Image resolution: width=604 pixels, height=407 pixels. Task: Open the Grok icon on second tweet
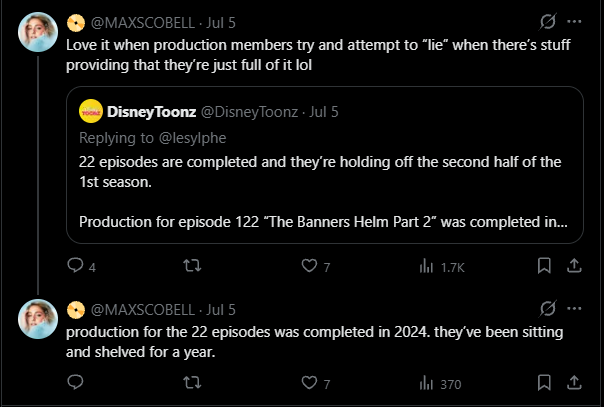pyautogui.click(x=547, y=308)
